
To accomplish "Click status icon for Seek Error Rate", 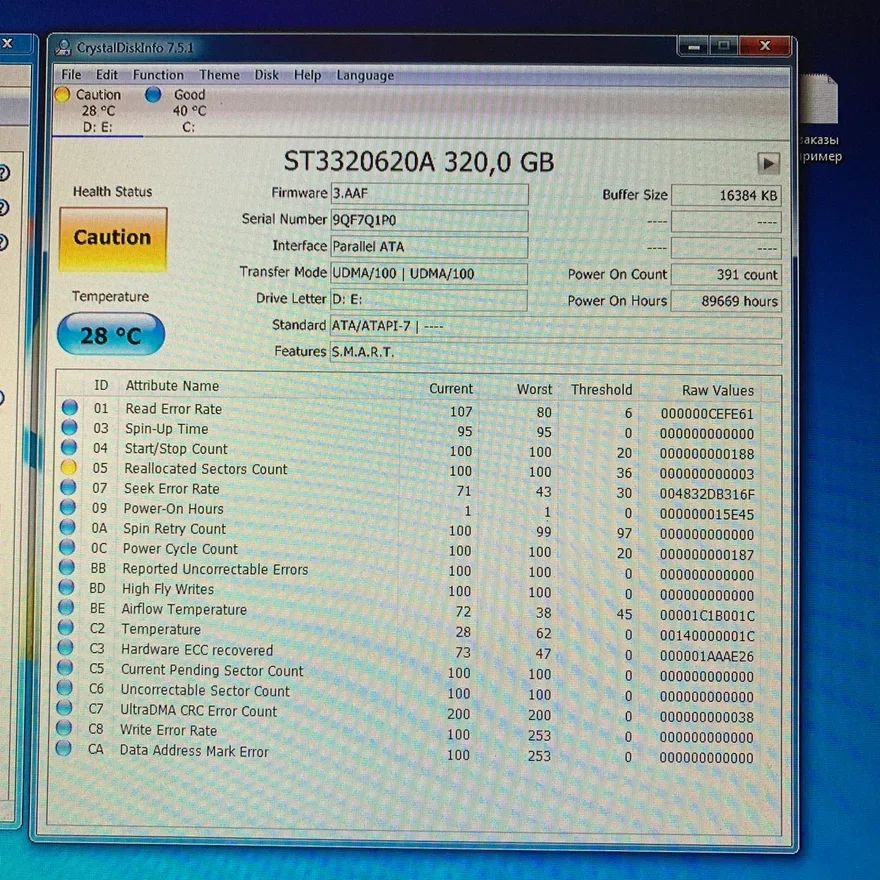I will [68, 487].
